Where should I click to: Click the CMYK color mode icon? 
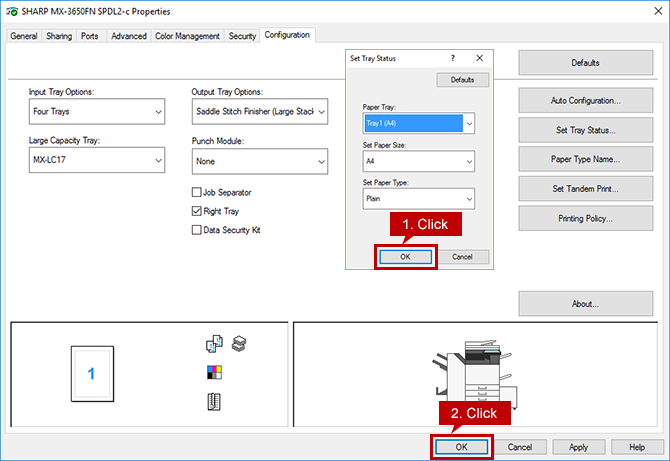point(214,372)
